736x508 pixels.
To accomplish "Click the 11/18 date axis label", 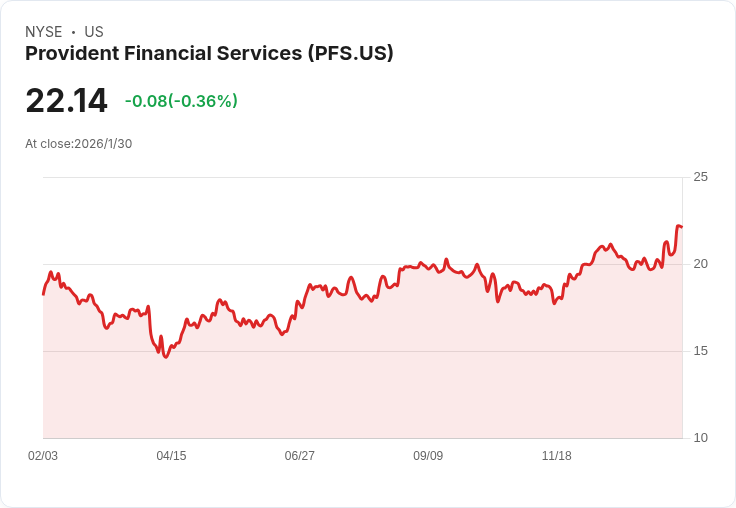I will click(556, 456).
